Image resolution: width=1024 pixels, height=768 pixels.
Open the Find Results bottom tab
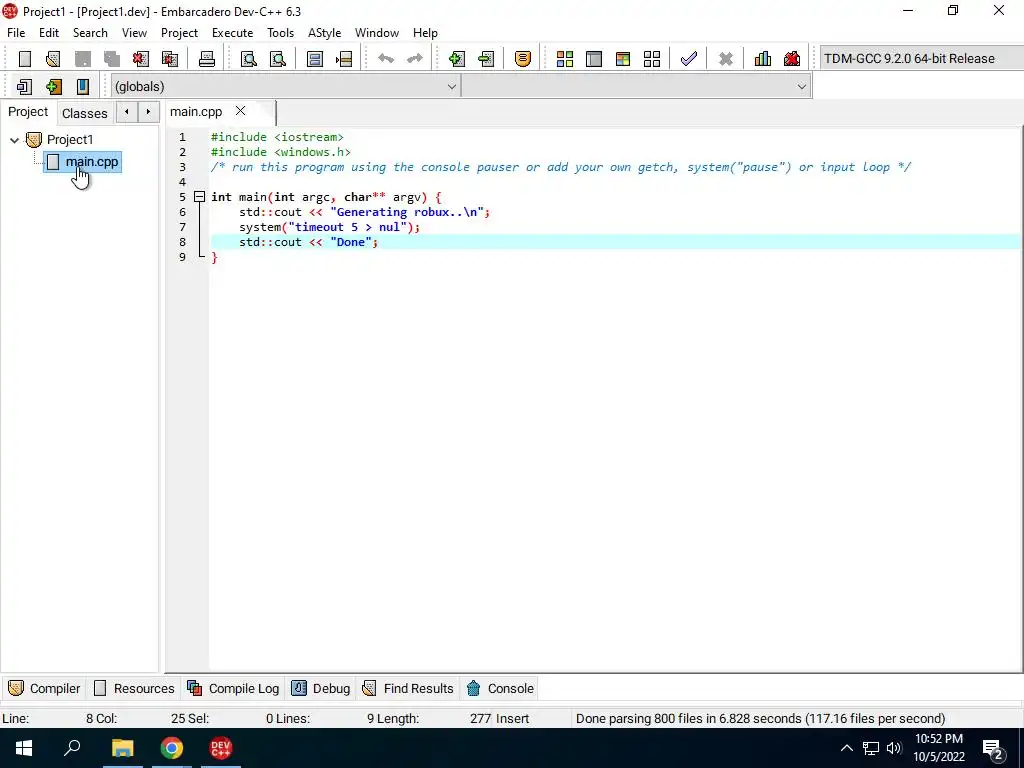408,688
